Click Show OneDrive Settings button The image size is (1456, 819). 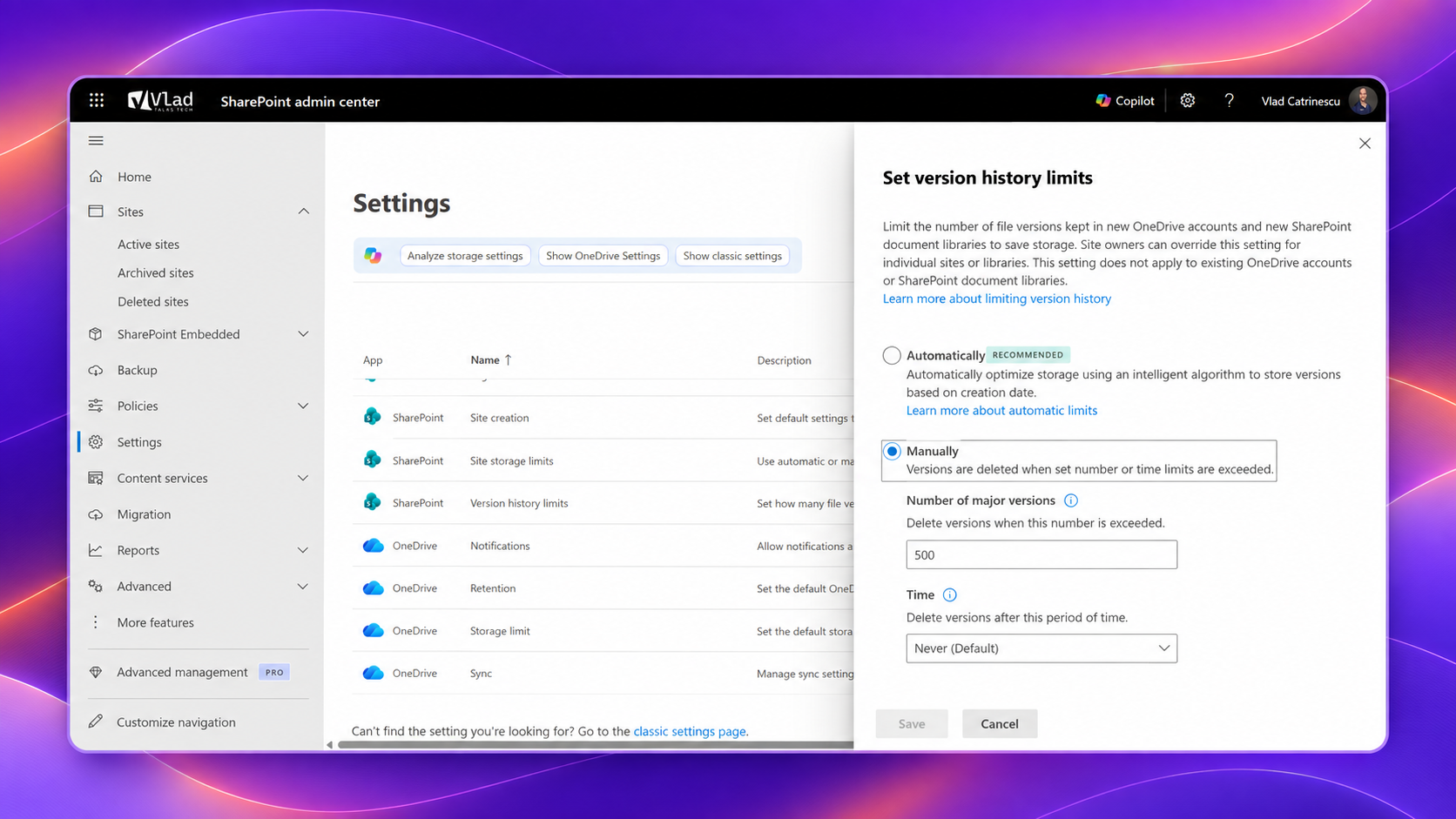[x=603, y=256]
